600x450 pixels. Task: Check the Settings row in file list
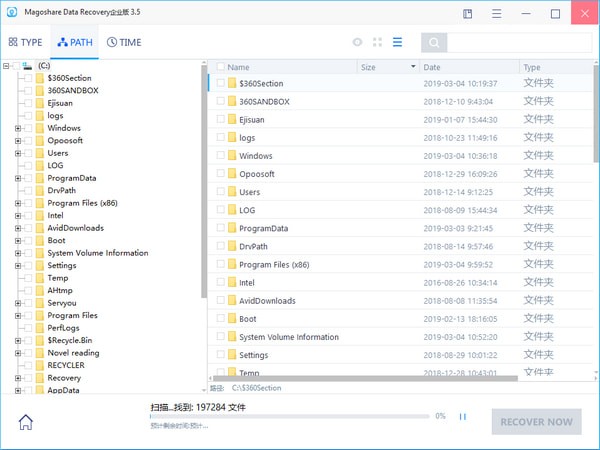(220, 354)
